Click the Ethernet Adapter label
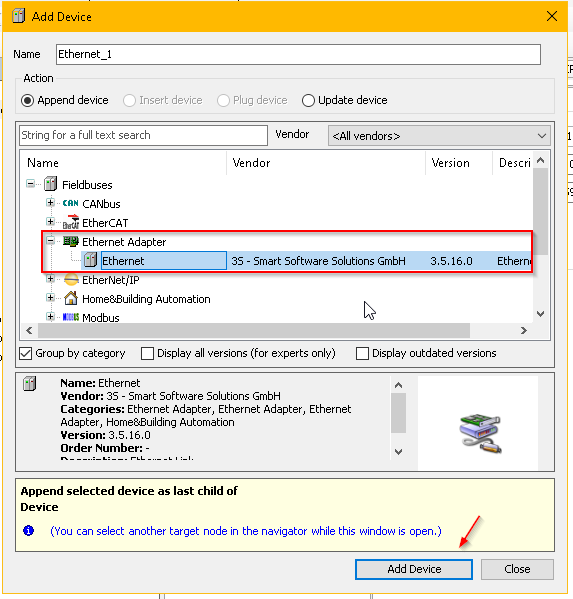Image resolution: width=573 pixels, height=599 pixels. [124, 242]
